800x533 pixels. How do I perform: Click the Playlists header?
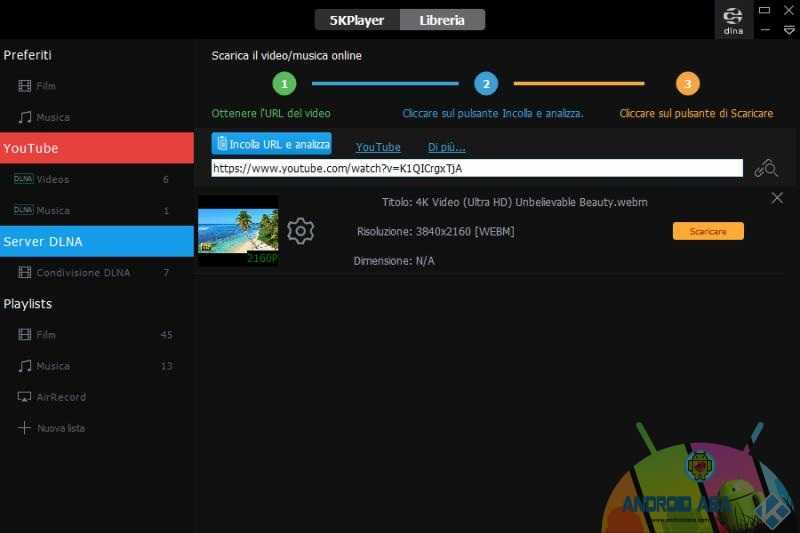point(28,304)
